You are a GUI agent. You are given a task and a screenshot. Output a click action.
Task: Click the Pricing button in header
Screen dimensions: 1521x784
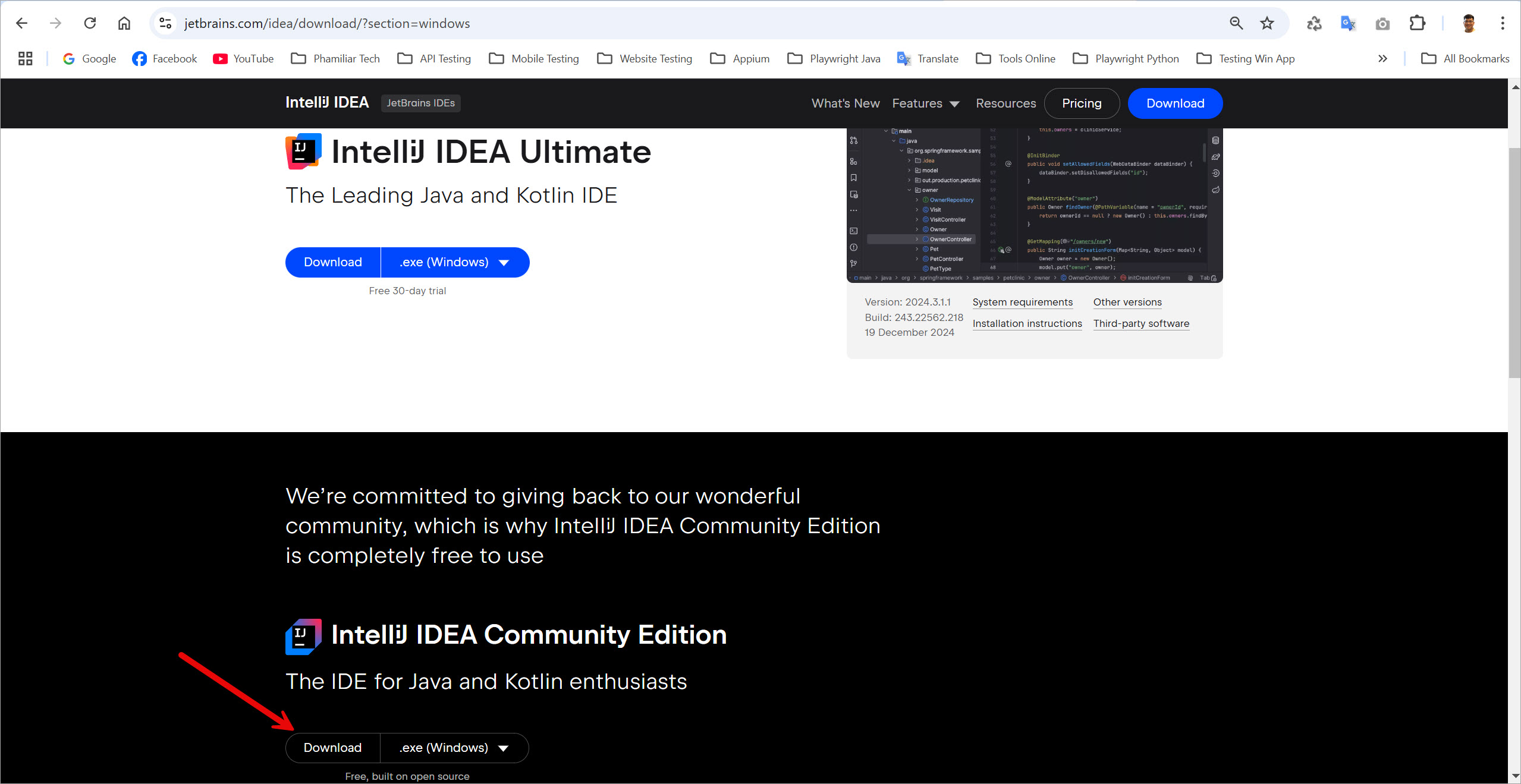pyautogui.click(x=1082, y=103)
